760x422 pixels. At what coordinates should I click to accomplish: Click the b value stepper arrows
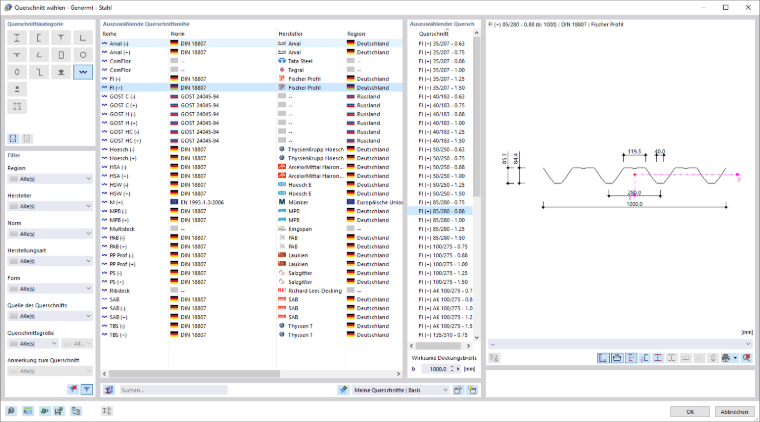tap(452, 369)
